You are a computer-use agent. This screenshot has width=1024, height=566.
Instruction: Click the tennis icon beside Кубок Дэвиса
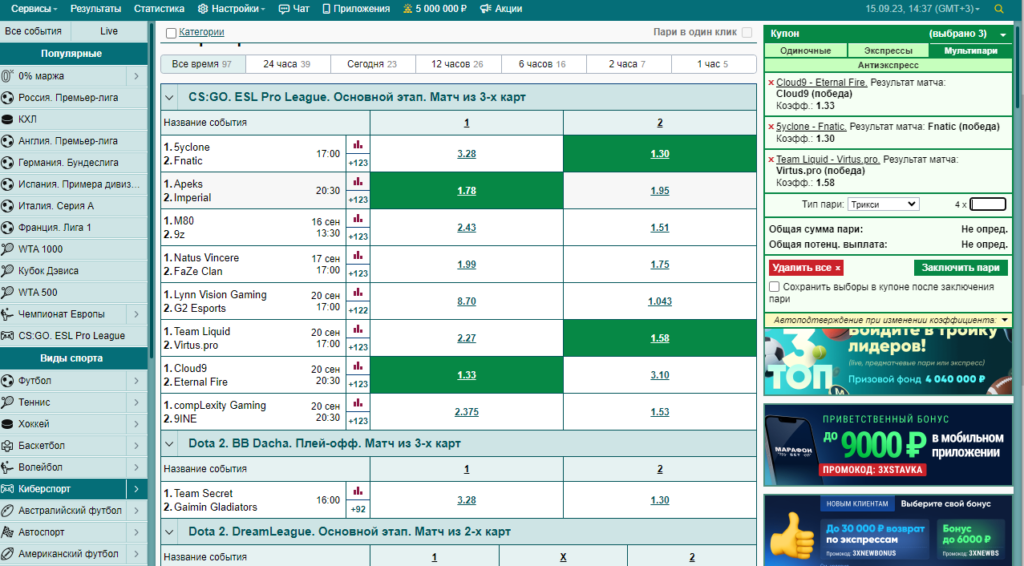[8, 270]
